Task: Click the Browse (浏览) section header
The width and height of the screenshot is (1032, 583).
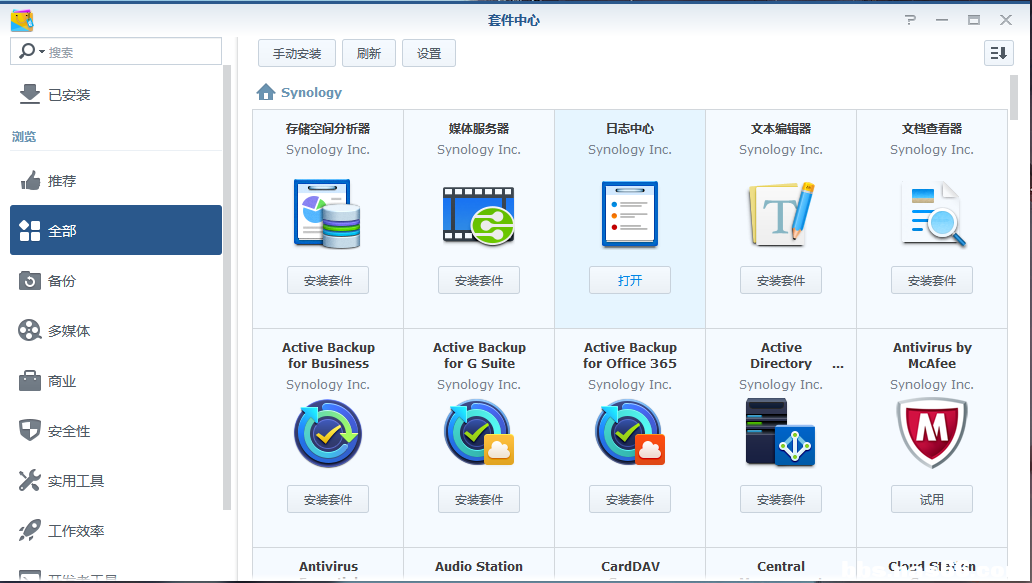Action: click(24, 137)
